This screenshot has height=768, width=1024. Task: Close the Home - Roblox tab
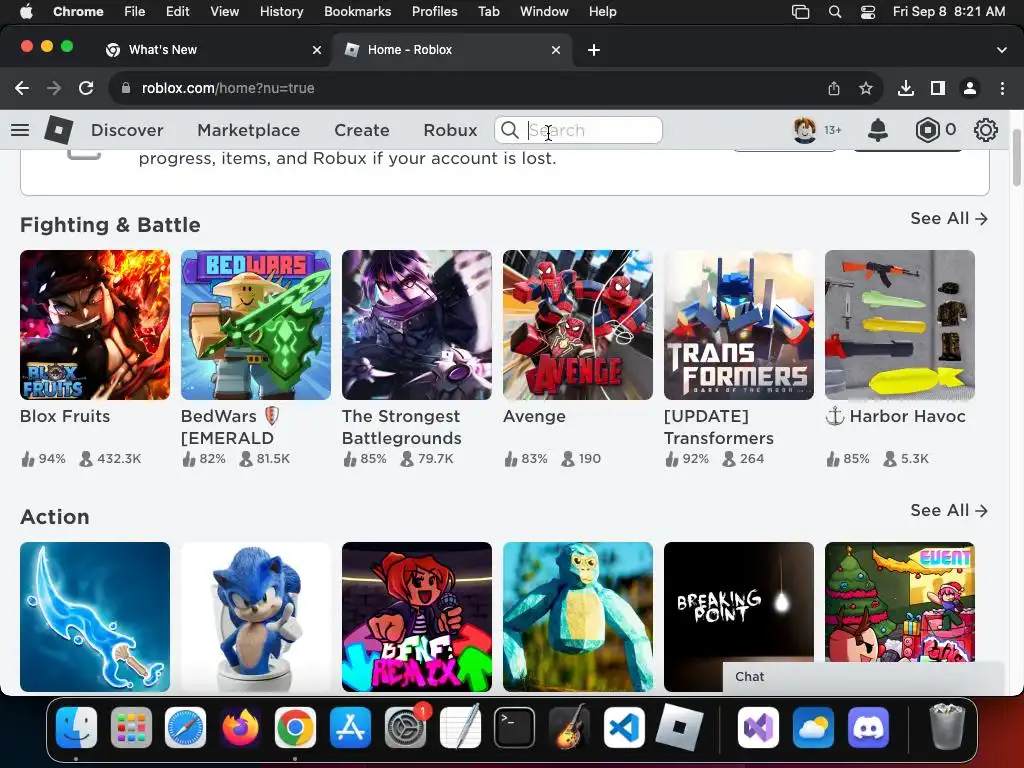[556, 50]
